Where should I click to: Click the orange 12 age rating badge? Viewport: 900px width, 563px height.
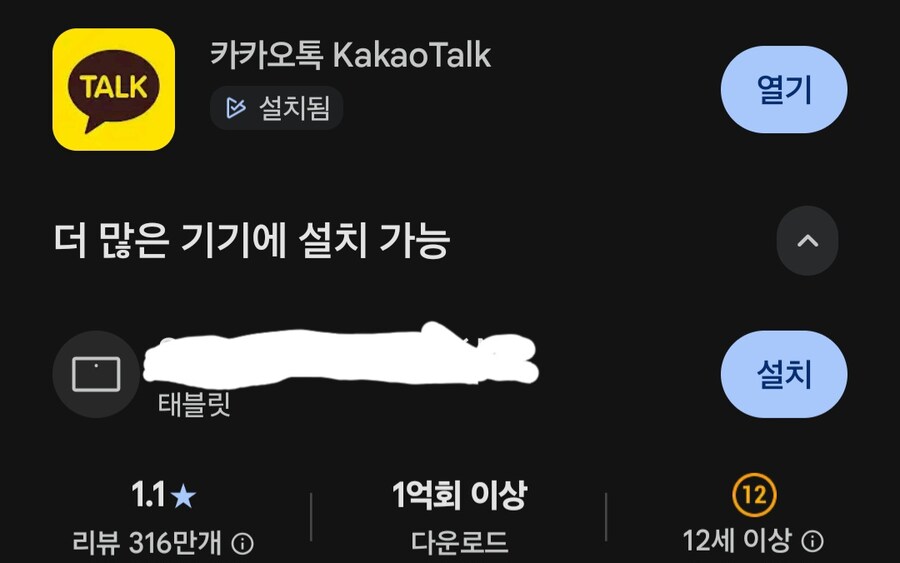coord(754,495)
